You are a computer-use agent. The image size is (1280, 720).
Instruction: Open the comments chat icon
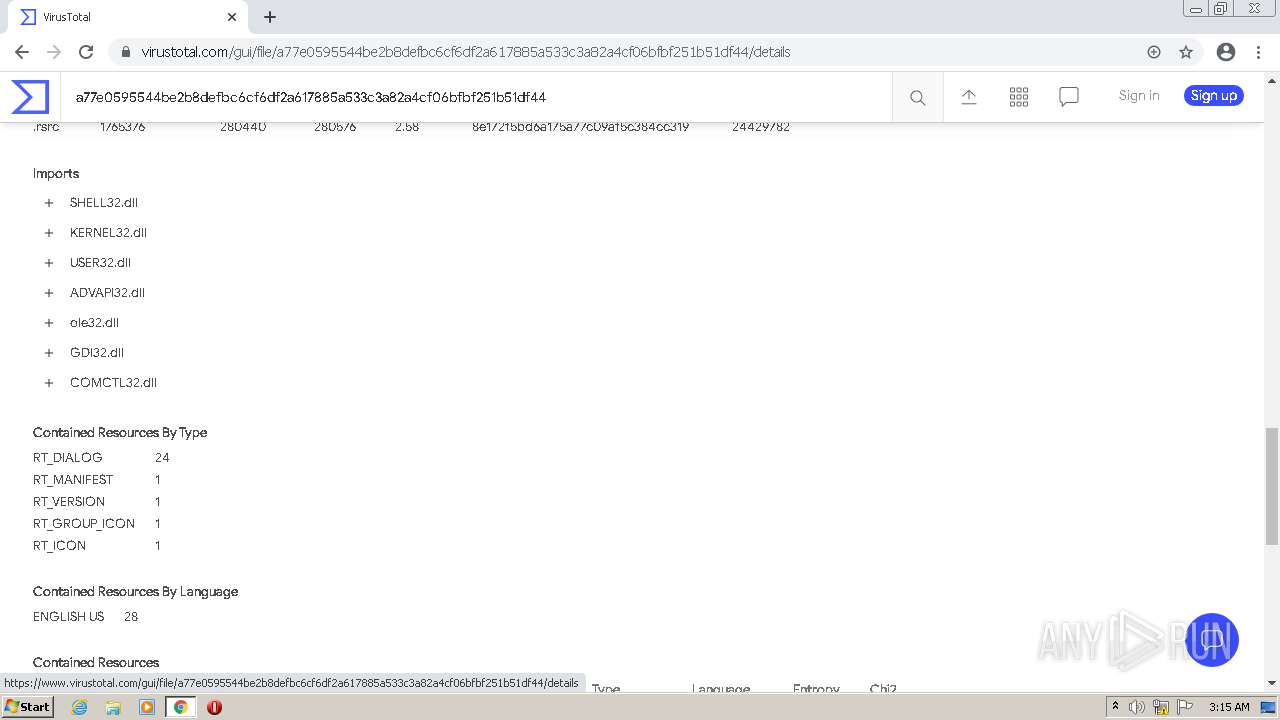(1069, 96)
